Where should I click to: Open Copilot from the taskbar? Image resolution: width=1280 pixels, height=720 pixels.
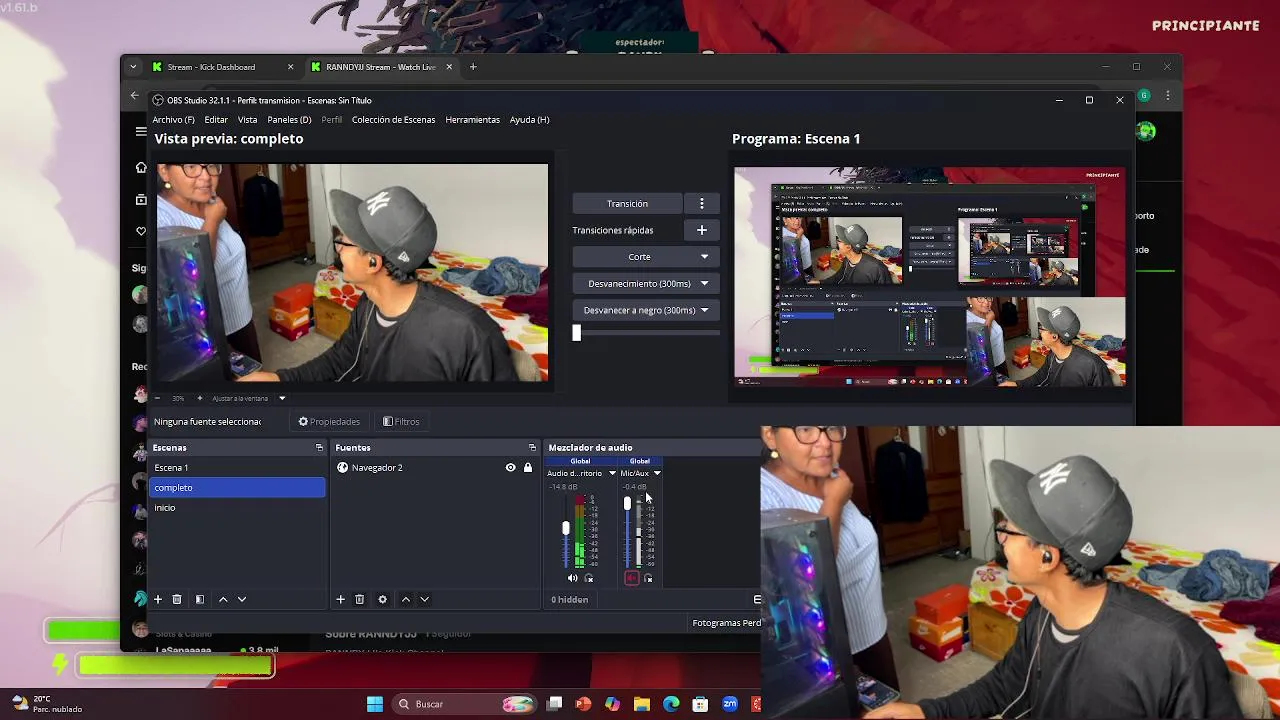pos(612,704)
